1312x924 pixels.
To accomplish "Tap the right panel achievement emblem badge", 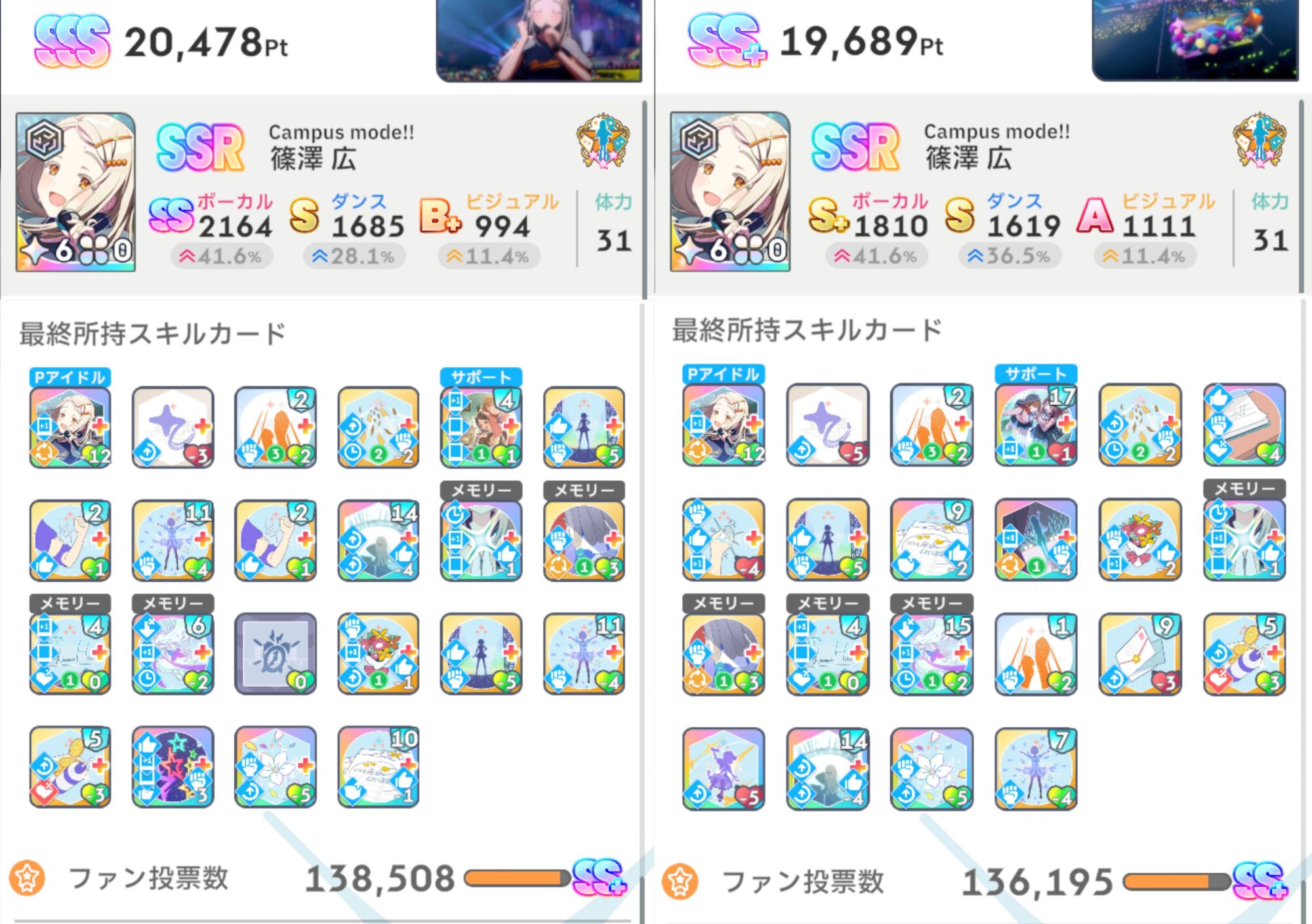I will pos(1260,140).
